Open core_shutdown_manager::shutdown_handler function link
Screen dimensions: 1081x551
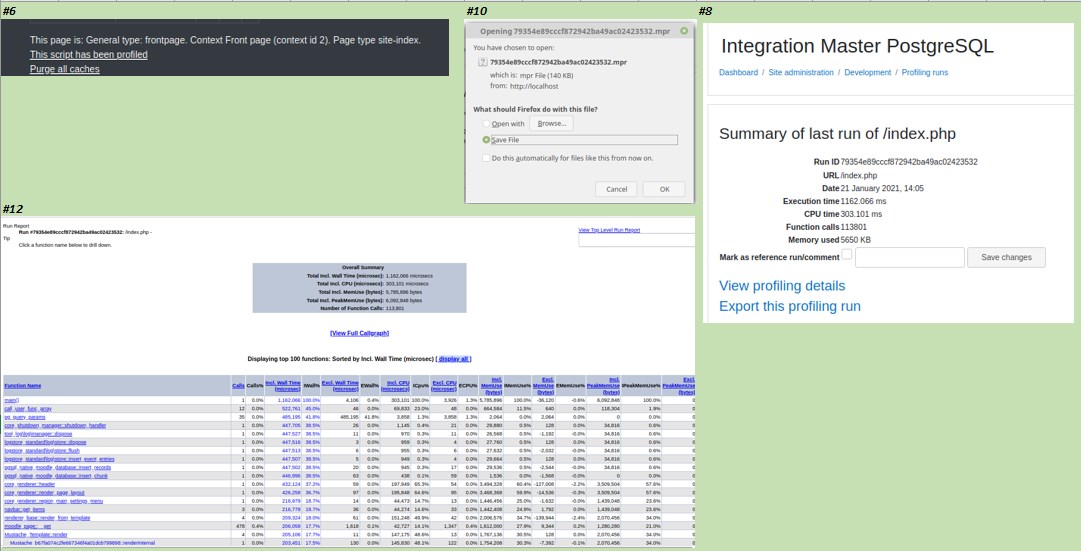click(55, 425)
